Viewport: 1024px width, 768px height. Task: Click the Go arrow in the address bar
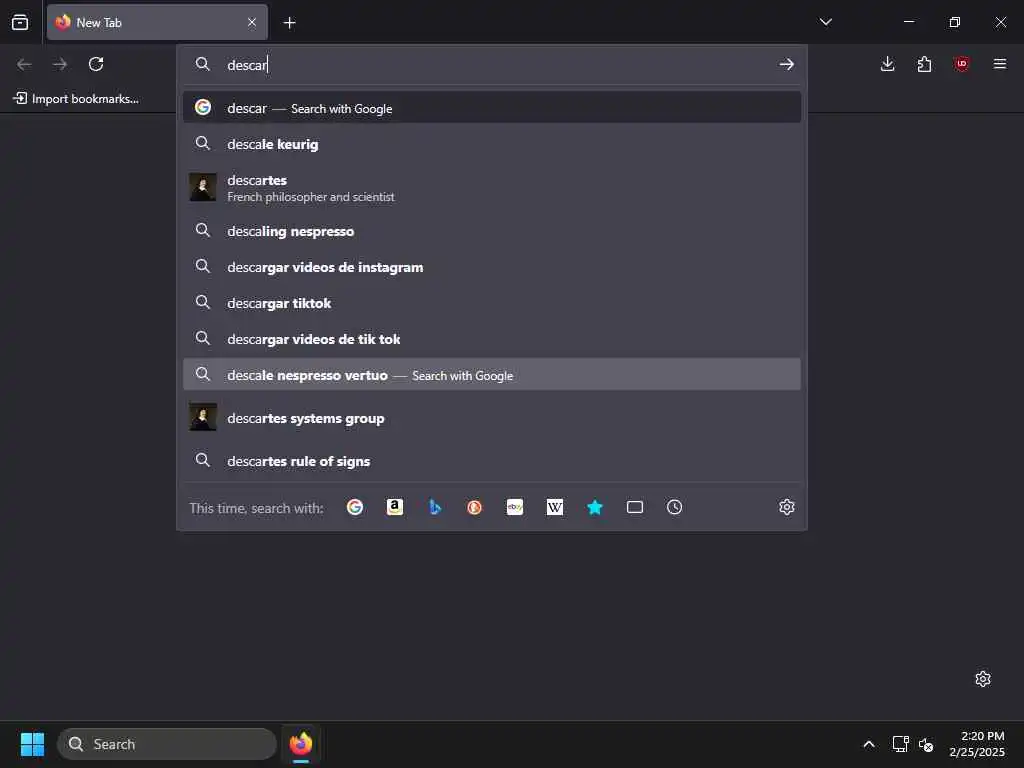786,64
